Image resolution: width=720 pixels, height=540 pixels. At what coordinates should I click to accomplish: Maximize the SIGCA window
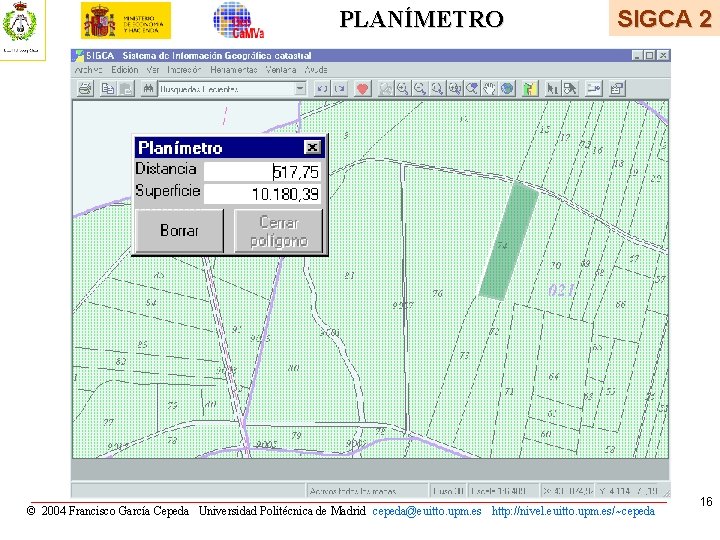649,56
